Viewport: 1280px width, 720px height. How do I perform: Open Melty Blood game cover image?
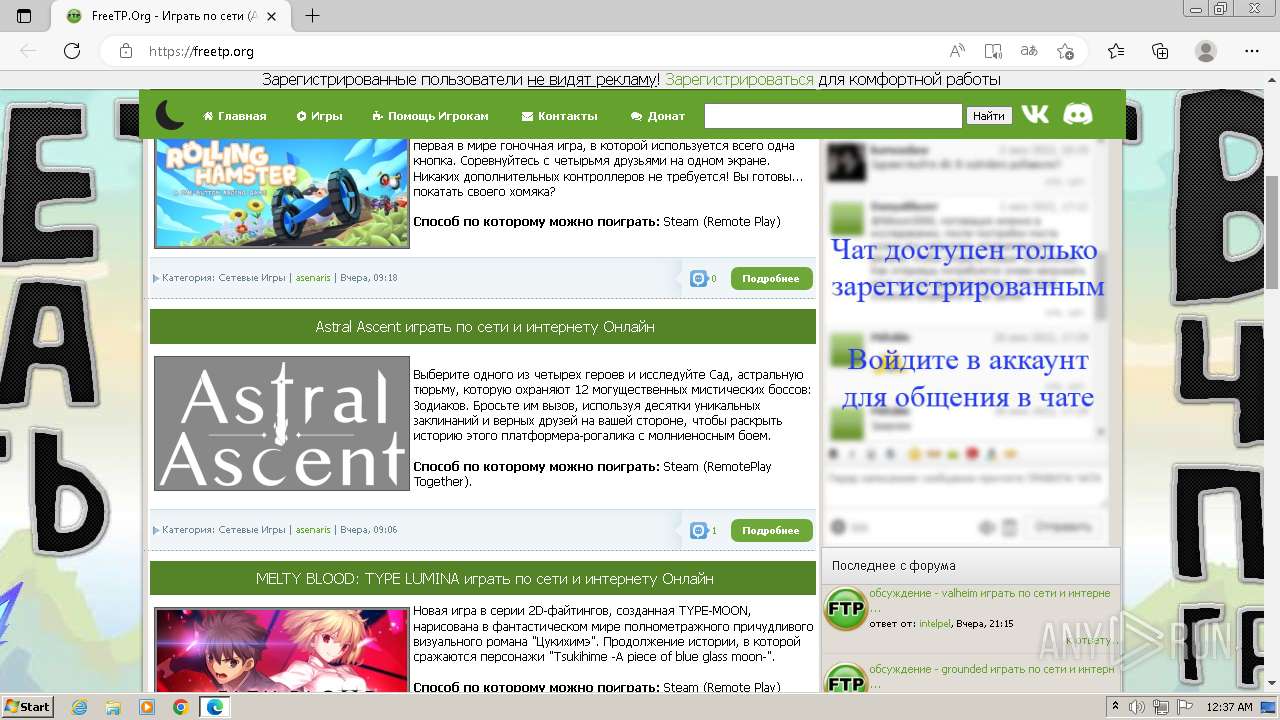click(282, 650)
